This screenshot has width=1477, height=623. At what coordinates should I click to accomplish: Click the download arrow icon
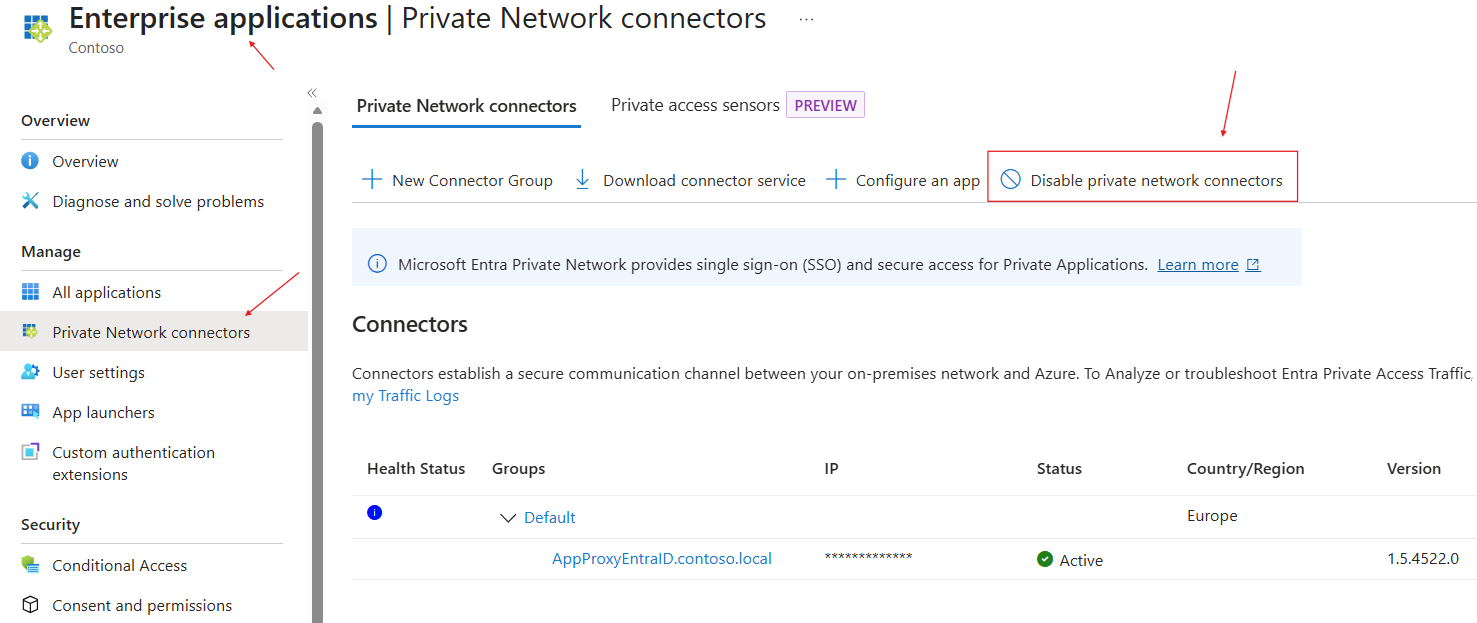582,180
